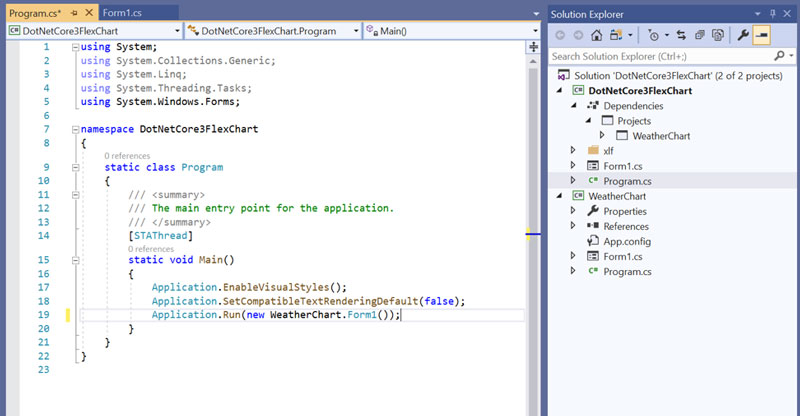Click the 0 references link above Program class
The image size is (800, 416).
[x=127, y=156]
